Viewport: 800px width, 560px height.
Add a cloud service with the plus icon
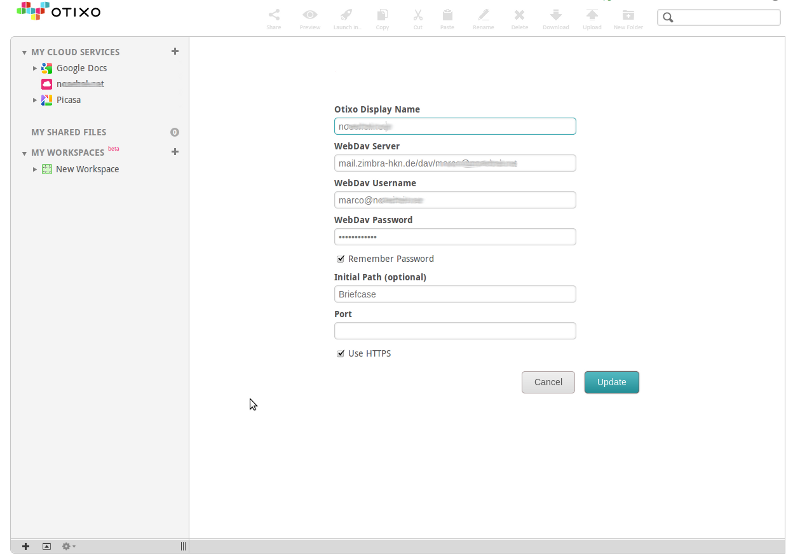tap(175, 51)
